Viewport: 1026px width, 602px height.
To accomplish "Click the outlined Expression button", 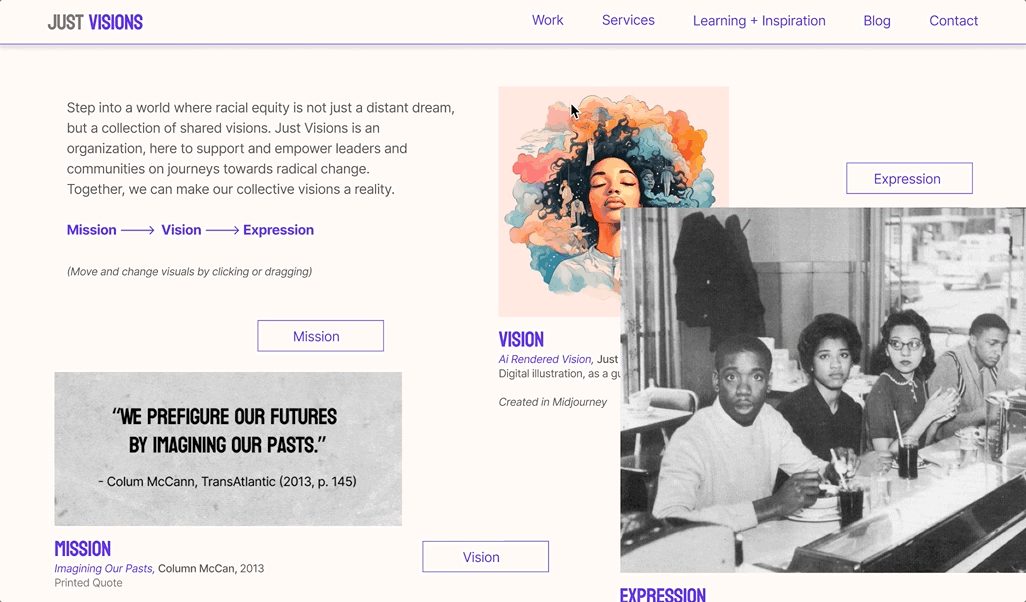I will [909, 178].
